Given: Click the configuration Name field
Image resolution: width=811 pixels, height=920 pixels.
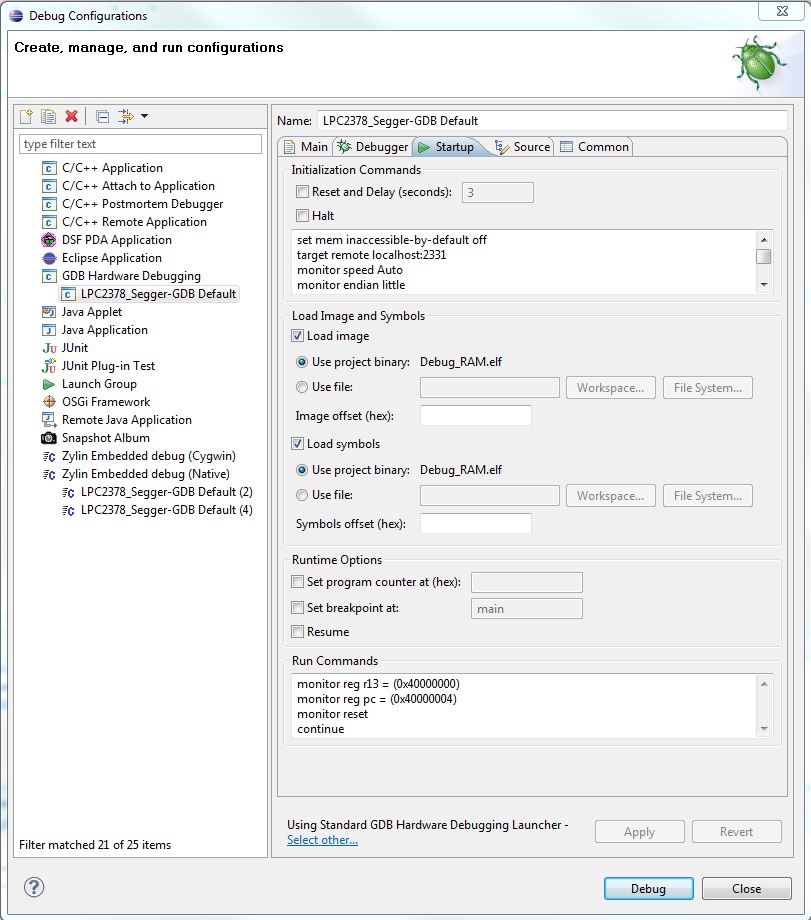Looking at the screenshot, I should click(x=552, y=121).
